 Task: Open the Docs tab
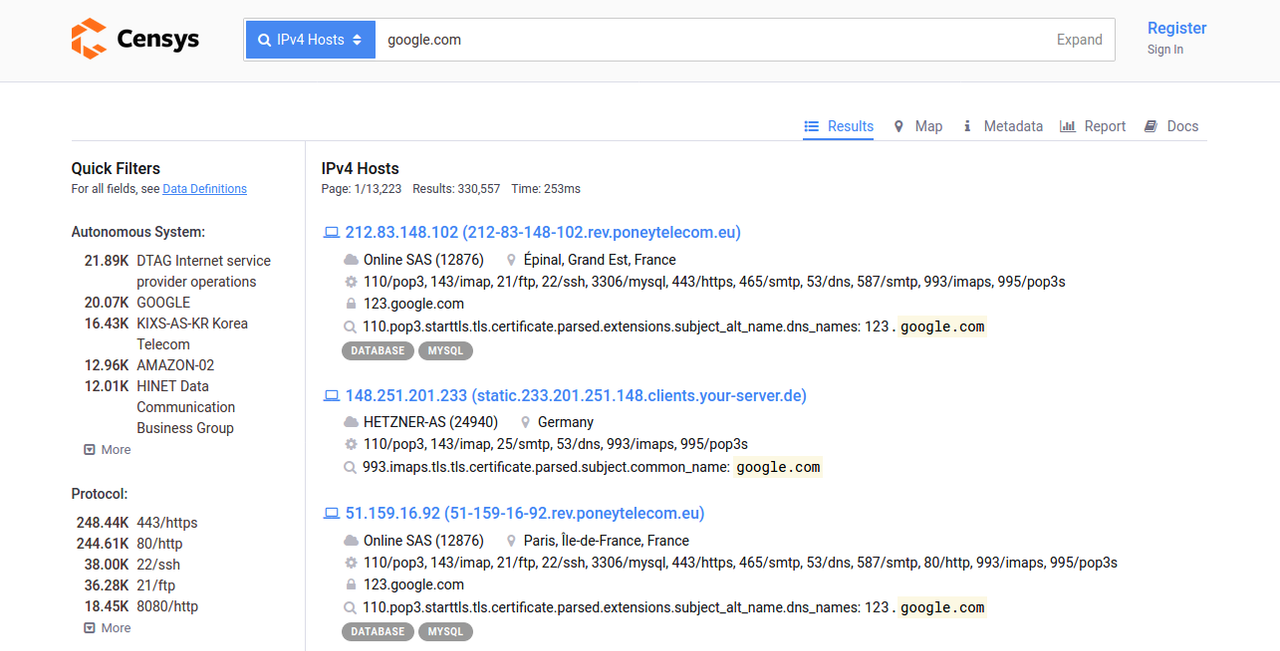tap(1171, 126)
